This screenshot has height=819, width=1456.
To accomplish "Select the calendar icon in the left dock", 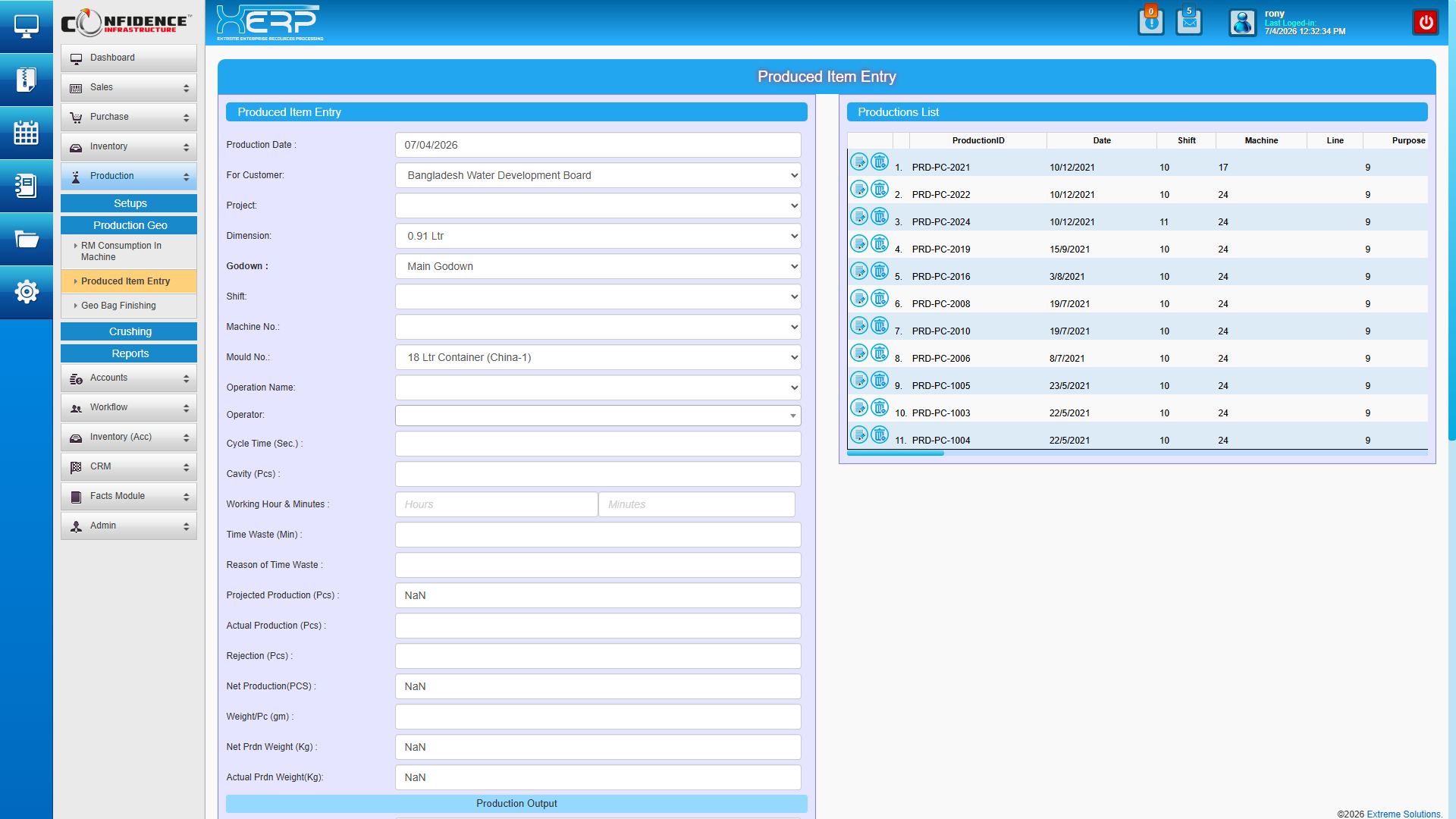I will (27, 133).
